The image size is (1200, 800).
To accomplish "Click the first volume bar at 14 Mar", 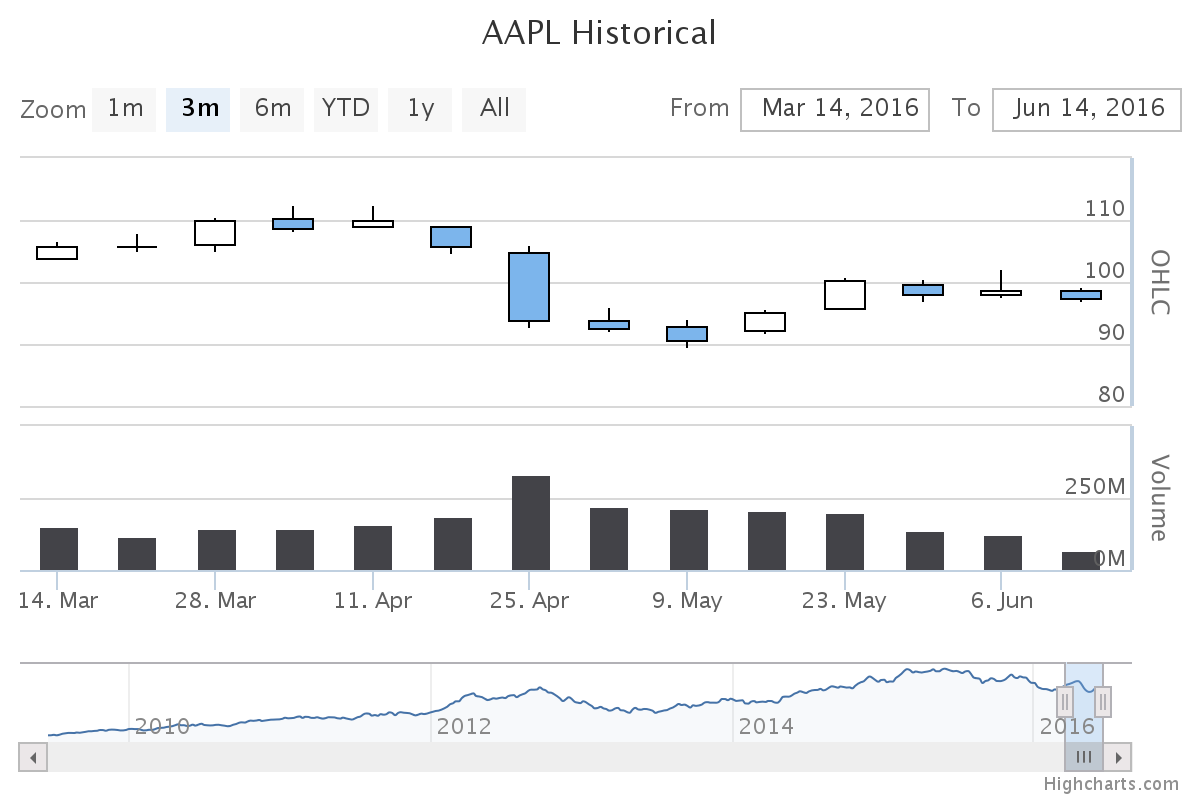I will point(59,549).
